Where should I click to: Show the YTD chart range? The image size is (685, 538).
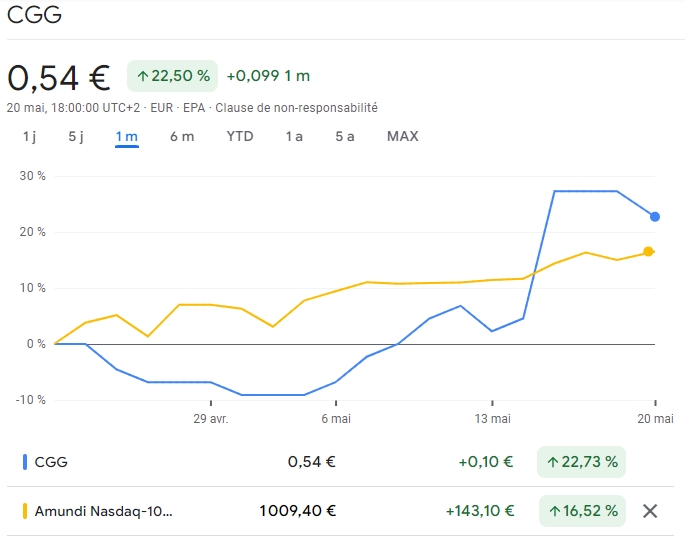point(240,136)
